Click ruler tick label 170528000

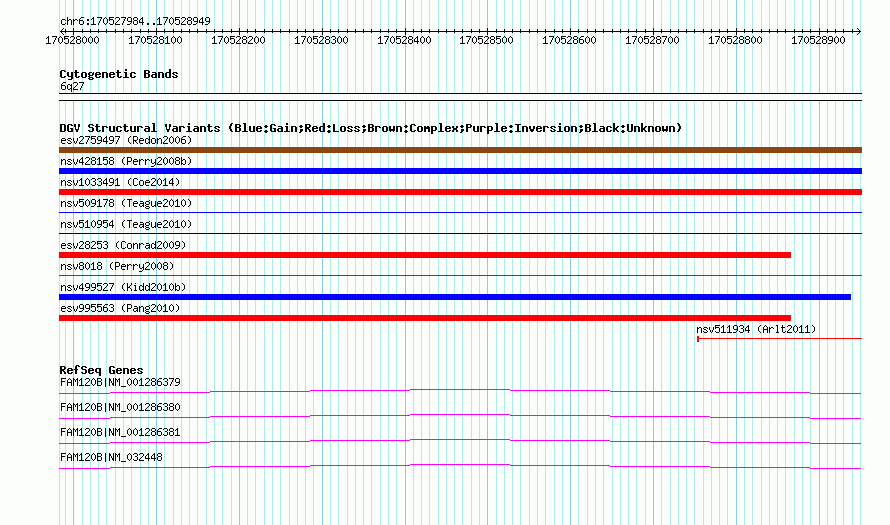(72, 40)
